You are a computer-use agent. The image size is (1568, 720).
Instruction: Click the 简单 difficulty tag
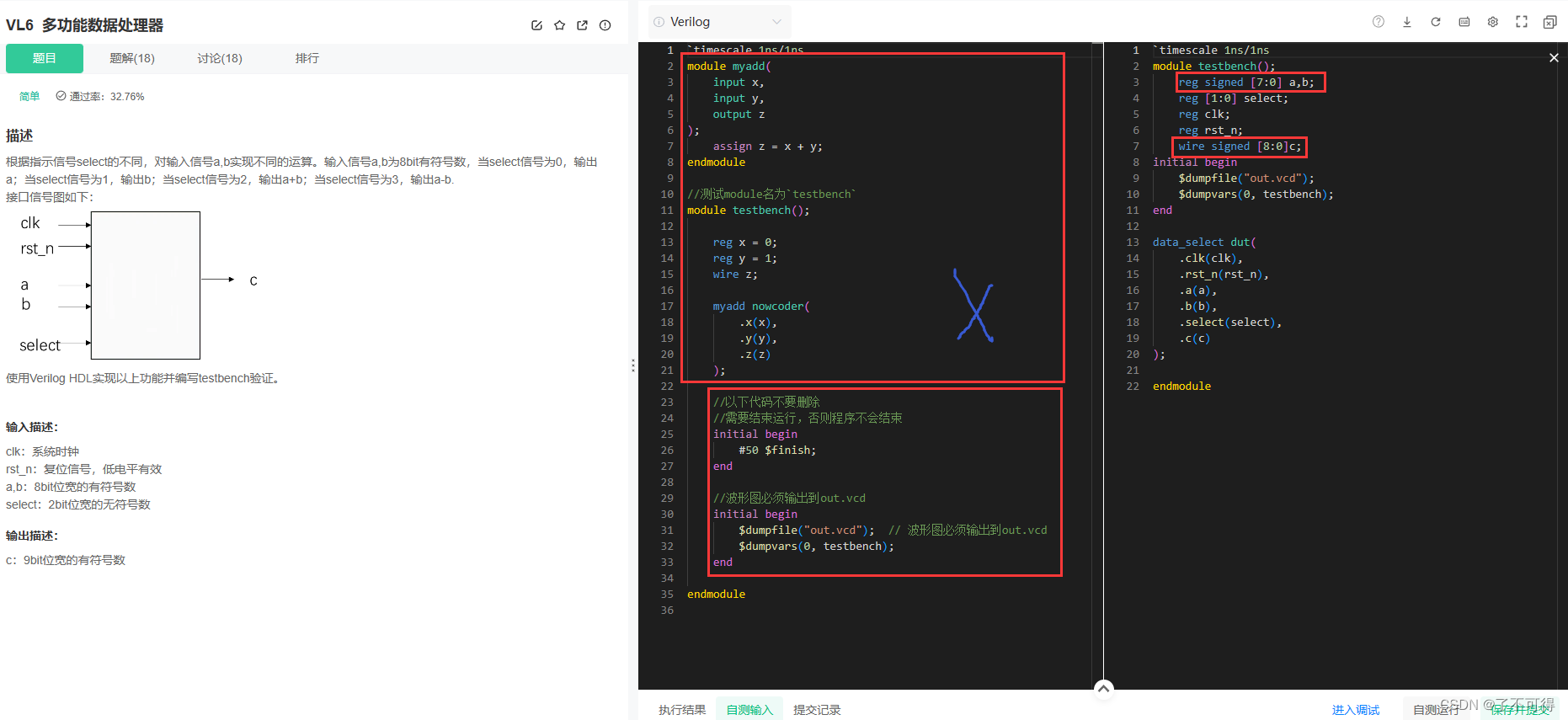coord(29,97)
